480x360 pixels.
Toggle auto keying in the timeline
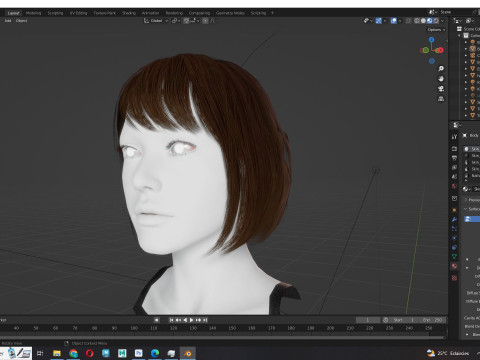coord(156,320)
